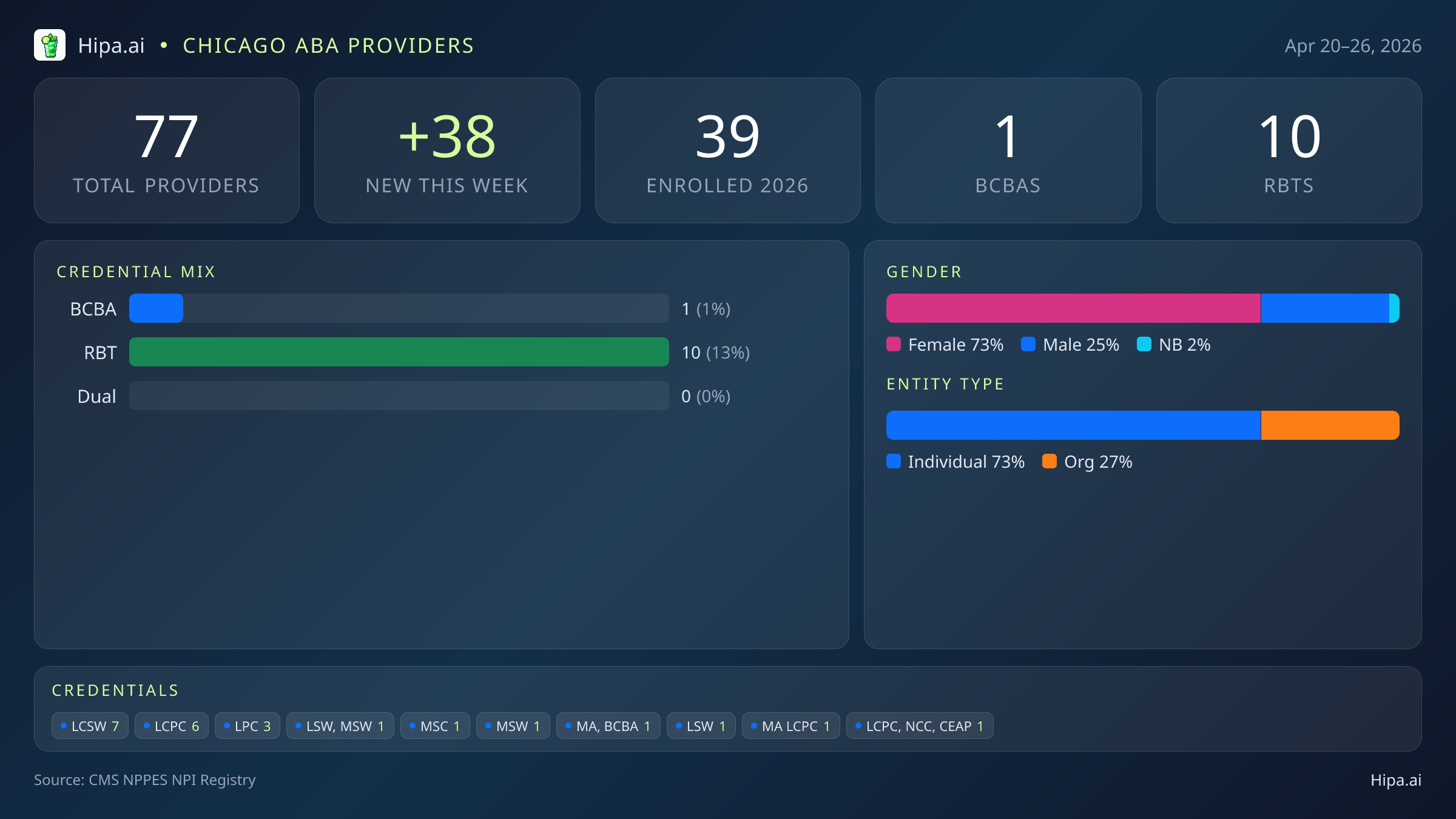Click the Female pink legend swatch
The width and height of the screenshot is (1456, 819).
tap(894, 345)
